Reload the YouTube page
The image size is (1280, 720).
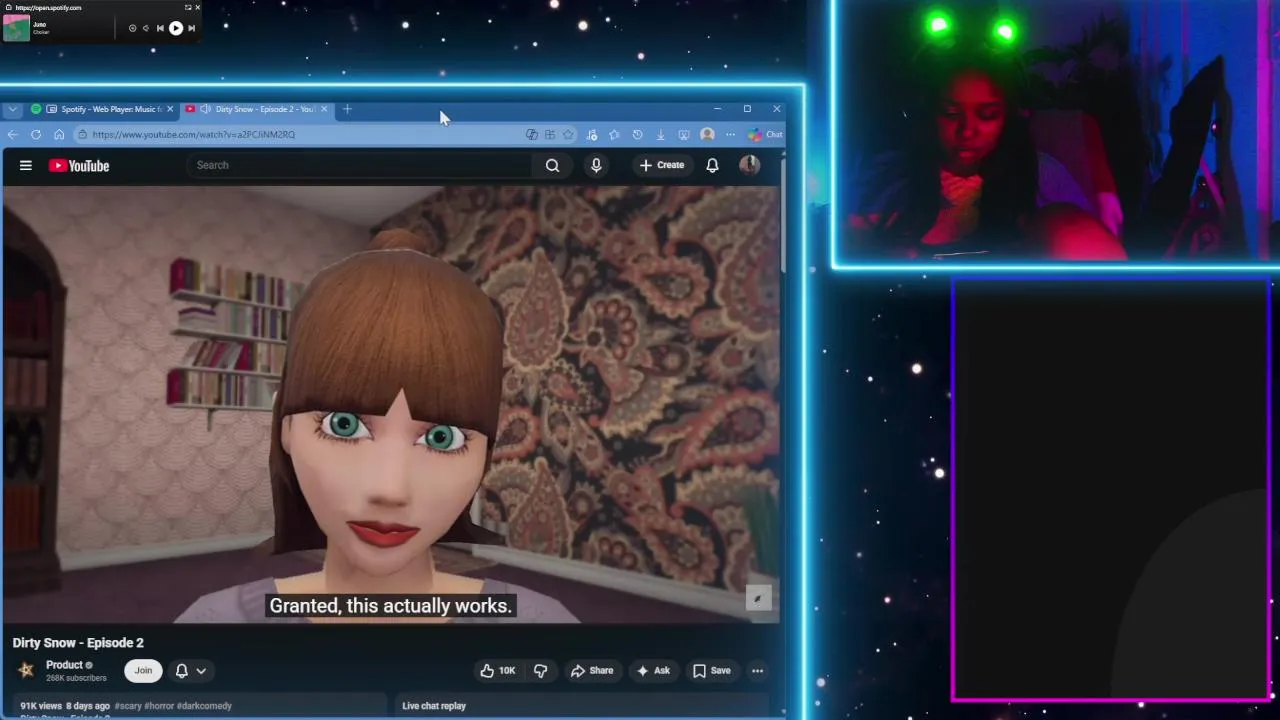pos(36,134)
